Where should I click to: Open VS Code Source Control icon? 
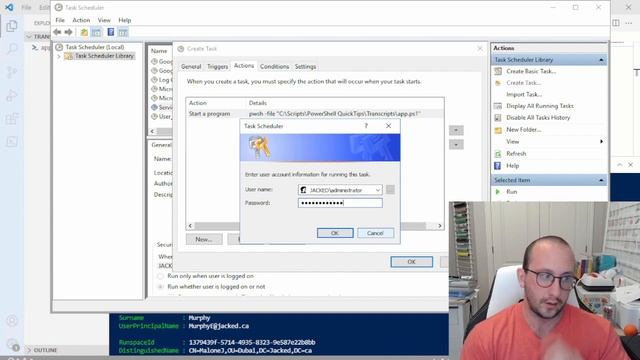12,72
